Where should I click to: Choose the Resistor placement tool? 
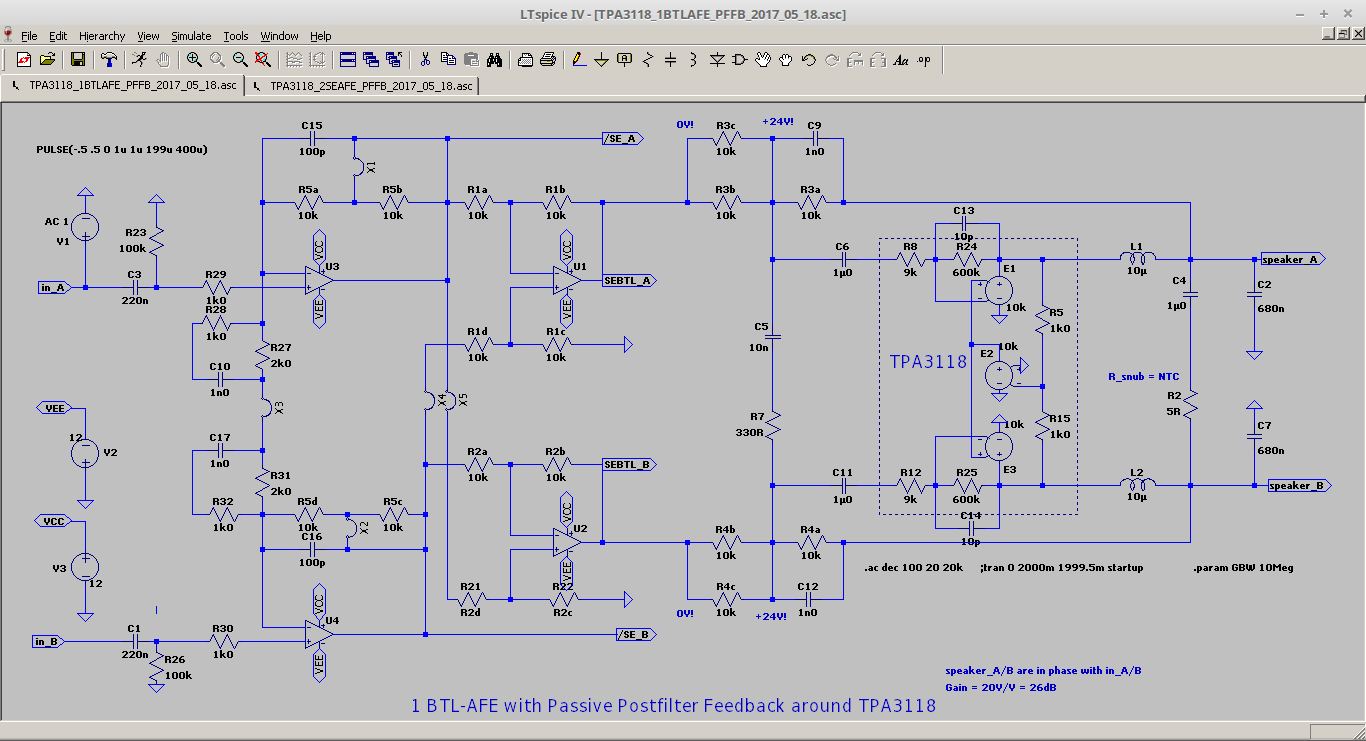click(x=648, y=60)
